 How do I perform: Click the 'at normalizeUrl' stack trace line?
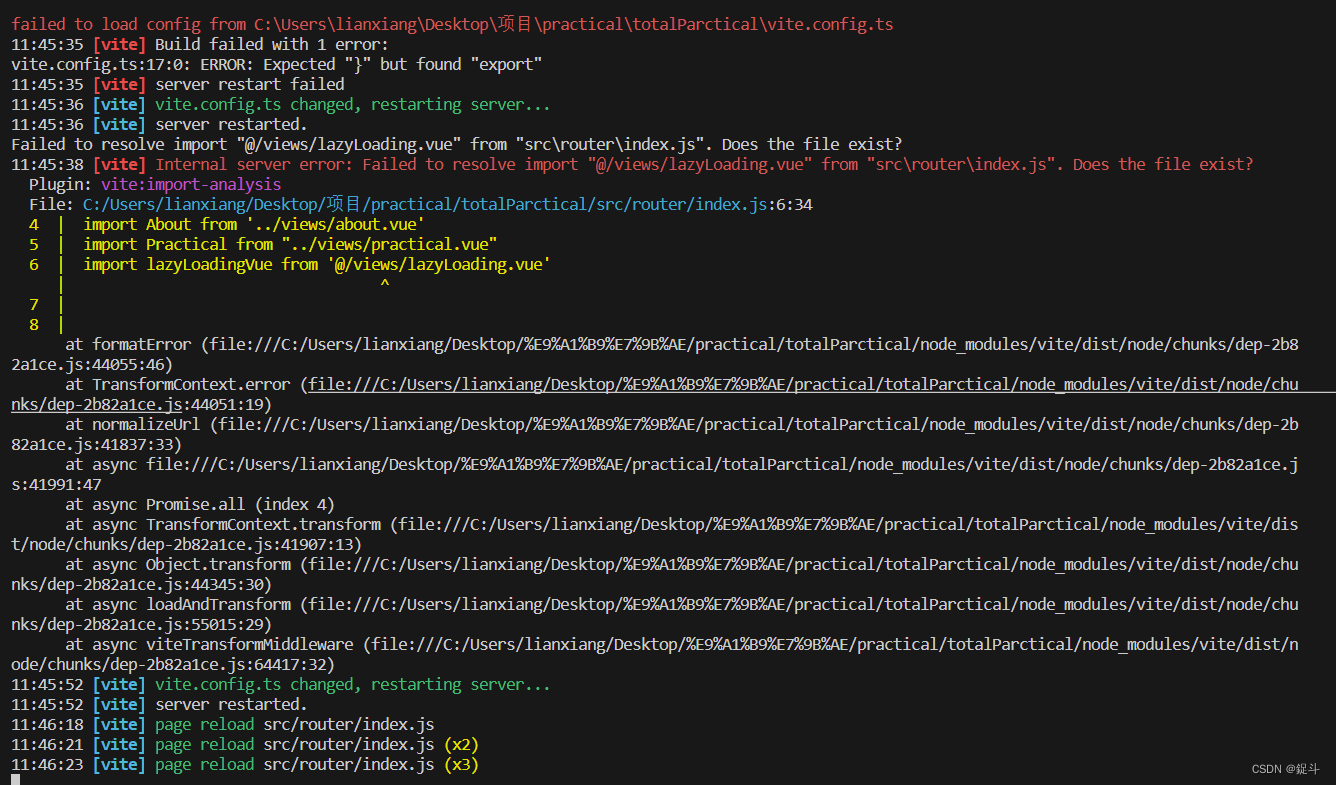click(x=655, y=434)
